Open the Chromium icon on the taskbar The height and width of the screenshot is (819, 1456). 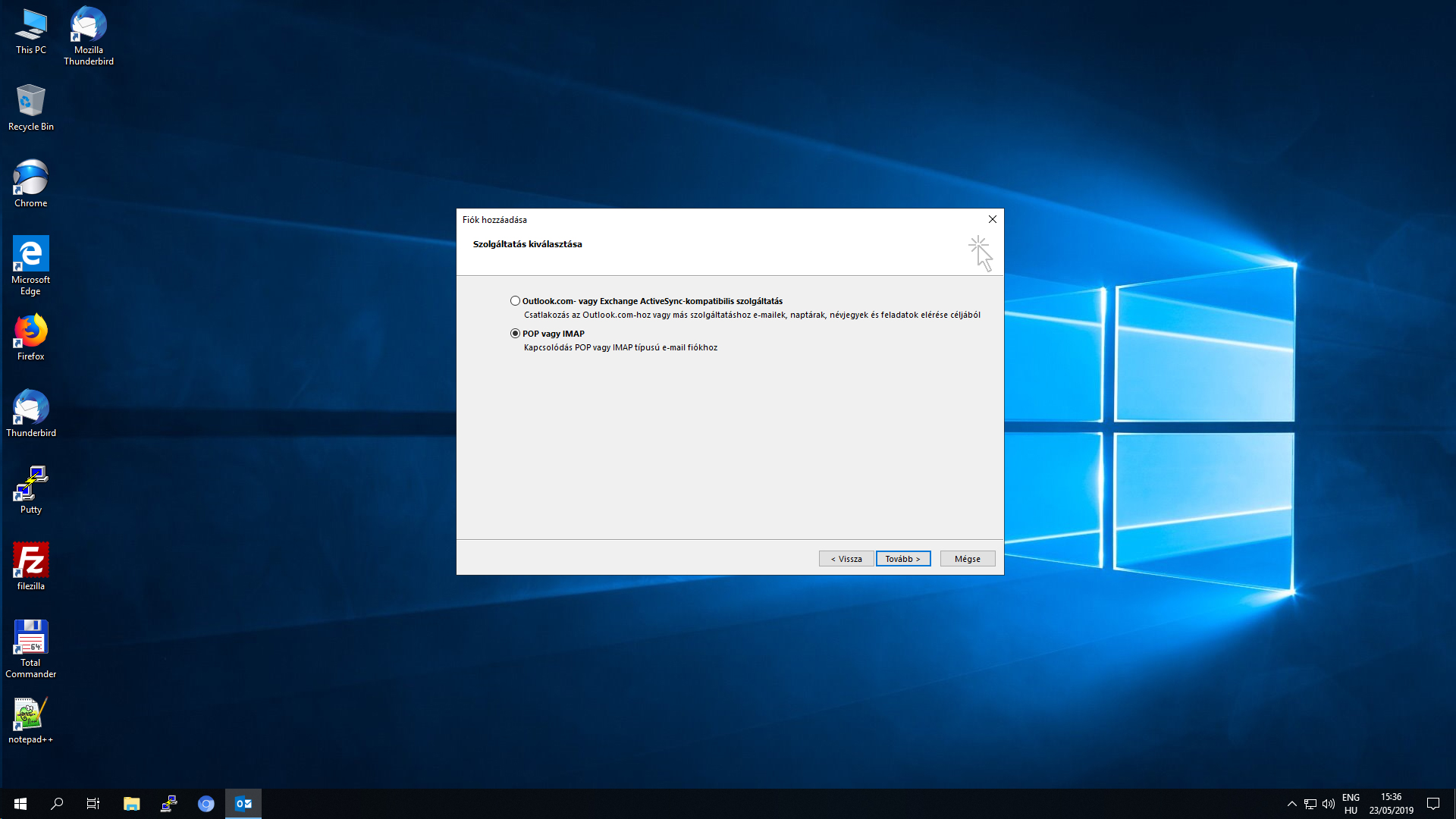pyautogui.click(x=206, y=804)
